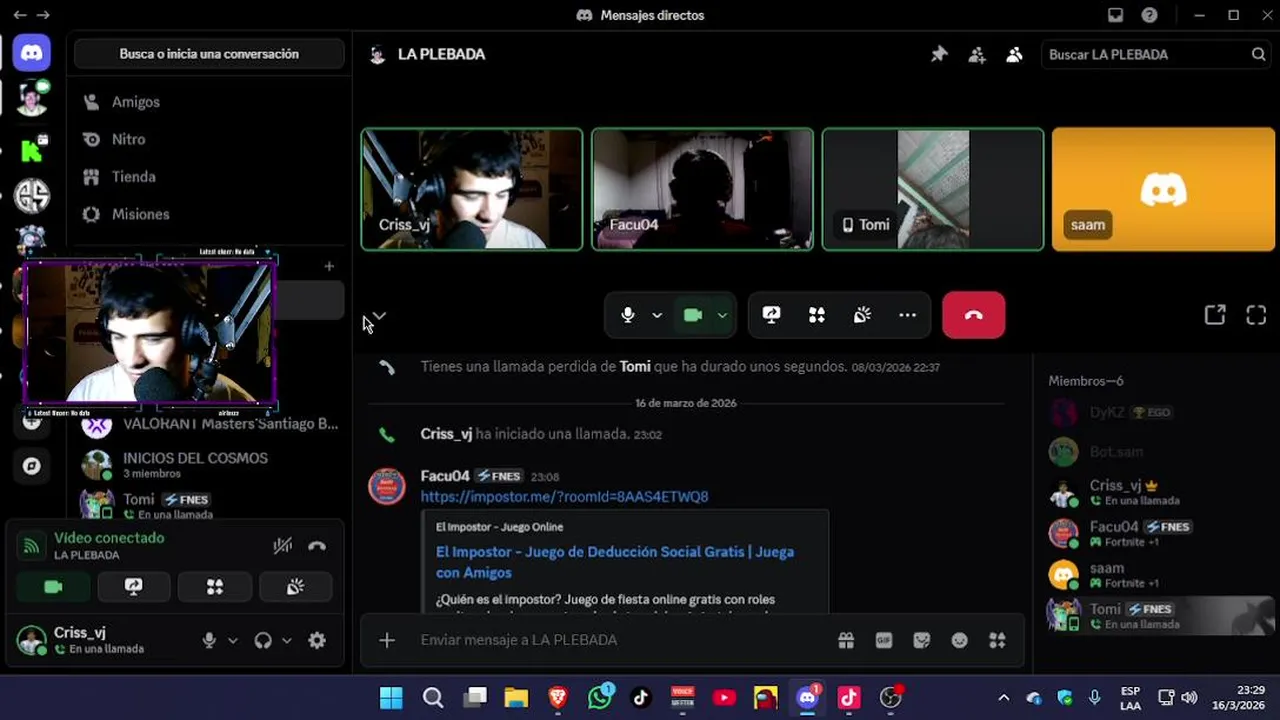Open Amigos in sidebar
Image resolution: width=1280 pixels, height=720 pixels.
[x=209, y=102]
